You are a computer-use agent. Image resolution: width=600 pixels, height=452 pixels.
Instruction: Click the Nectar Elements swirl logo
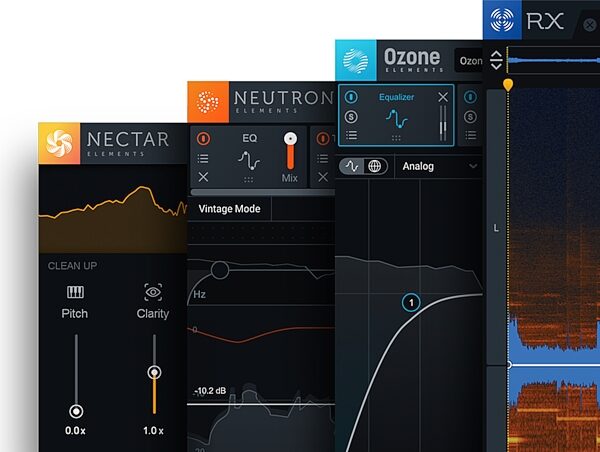click(x=59, y=144)
